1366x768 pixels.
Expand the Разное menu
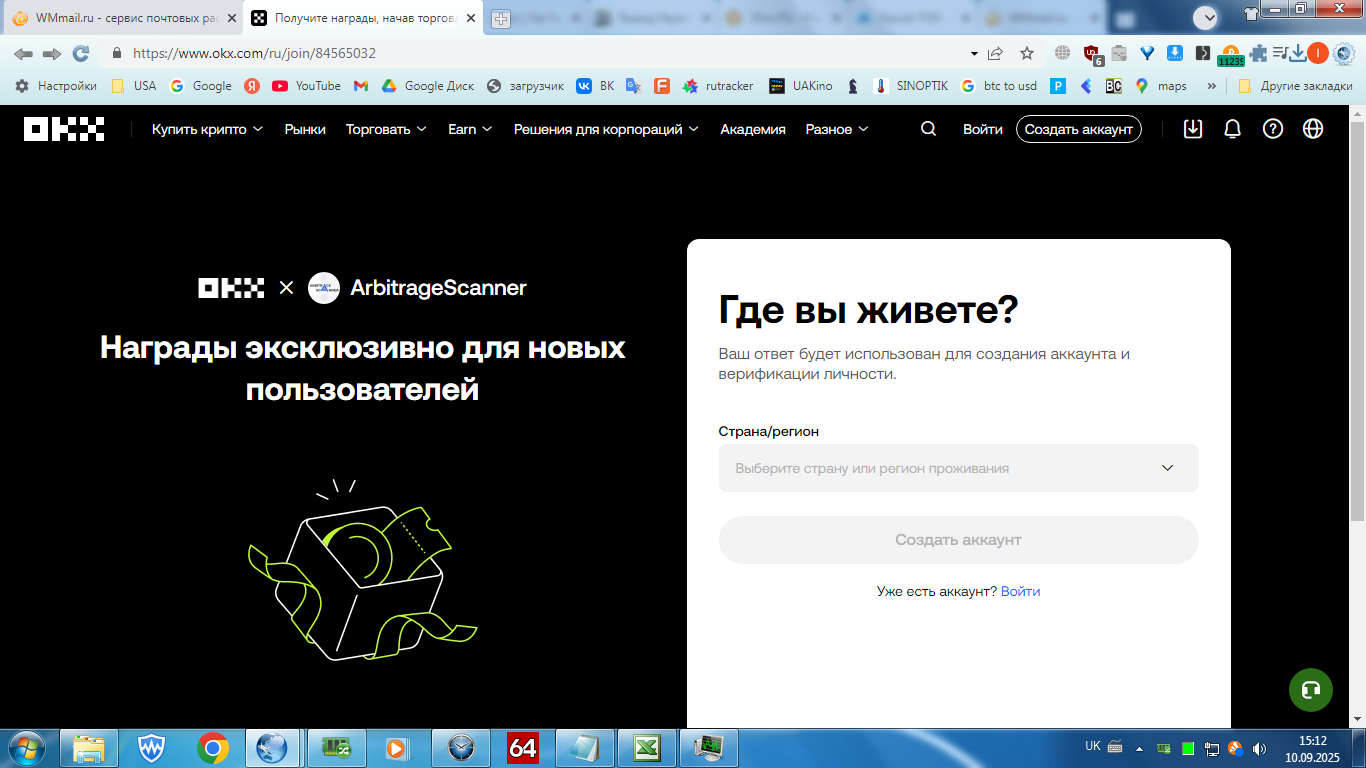pos(837,129)
